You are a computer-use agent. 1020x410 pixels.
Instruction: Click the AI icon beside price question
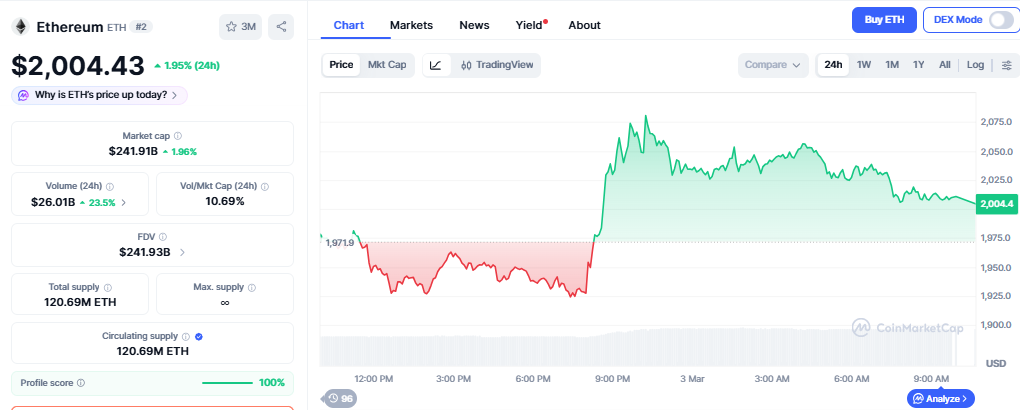point(23,95)
